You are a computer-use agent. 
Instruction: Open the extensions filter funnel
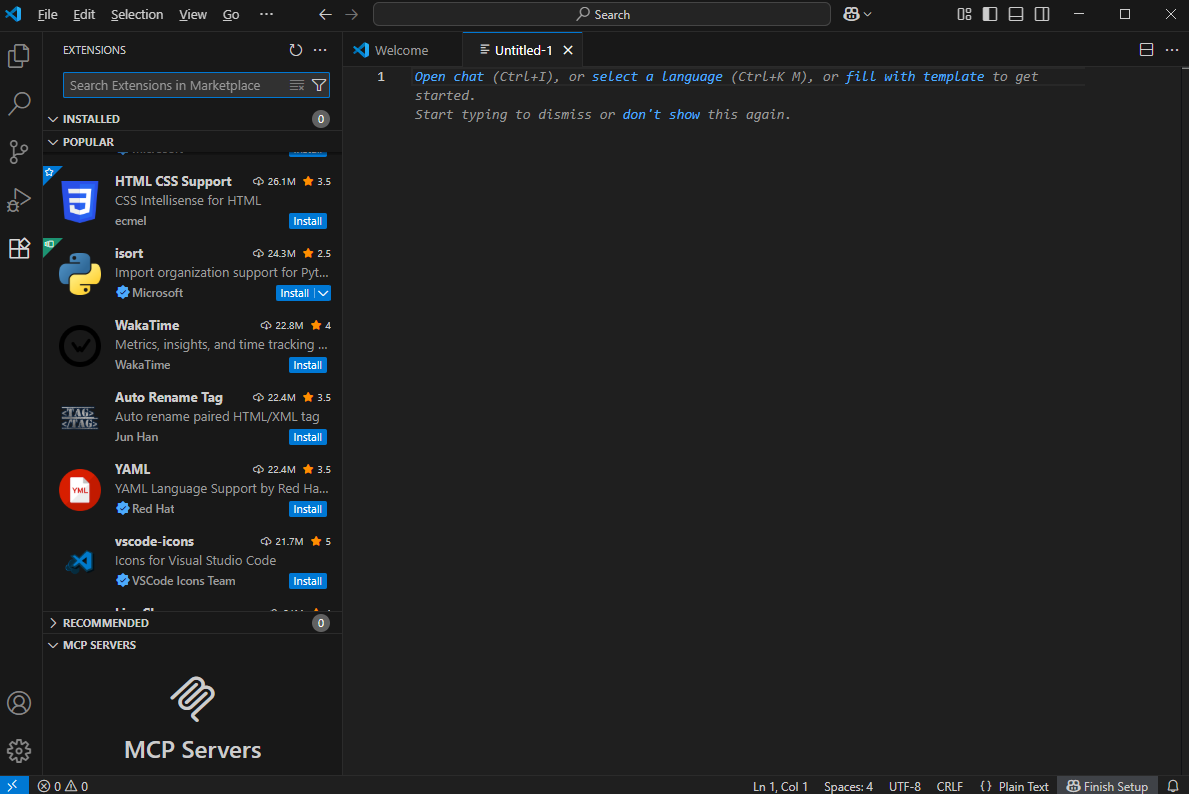319,86
